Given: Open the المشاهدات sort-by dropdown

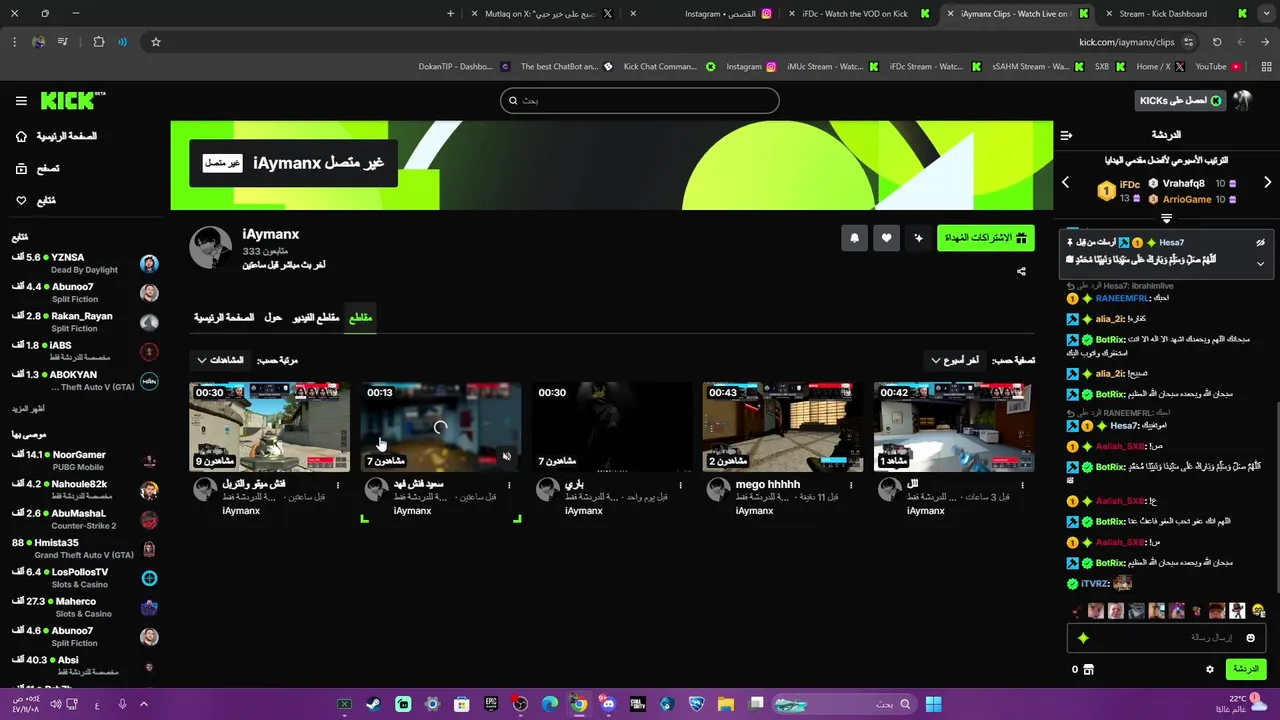Looking at the screenshot, I should click(x=220, y=360).
